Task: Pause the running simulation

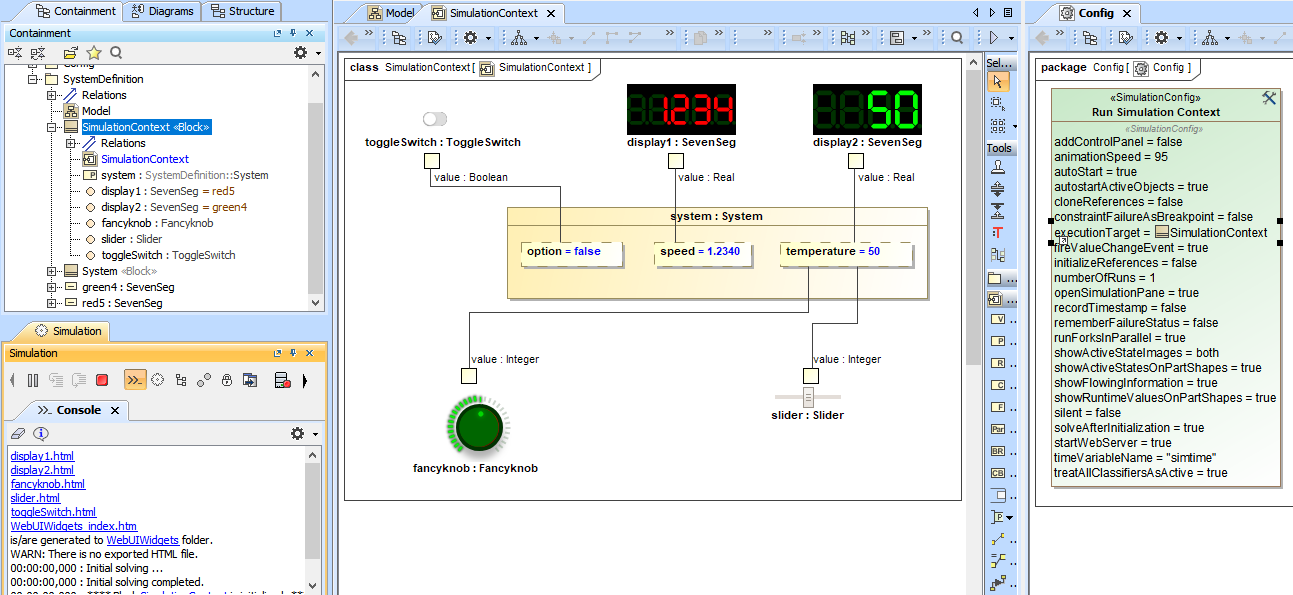Action: click(33, 380)
